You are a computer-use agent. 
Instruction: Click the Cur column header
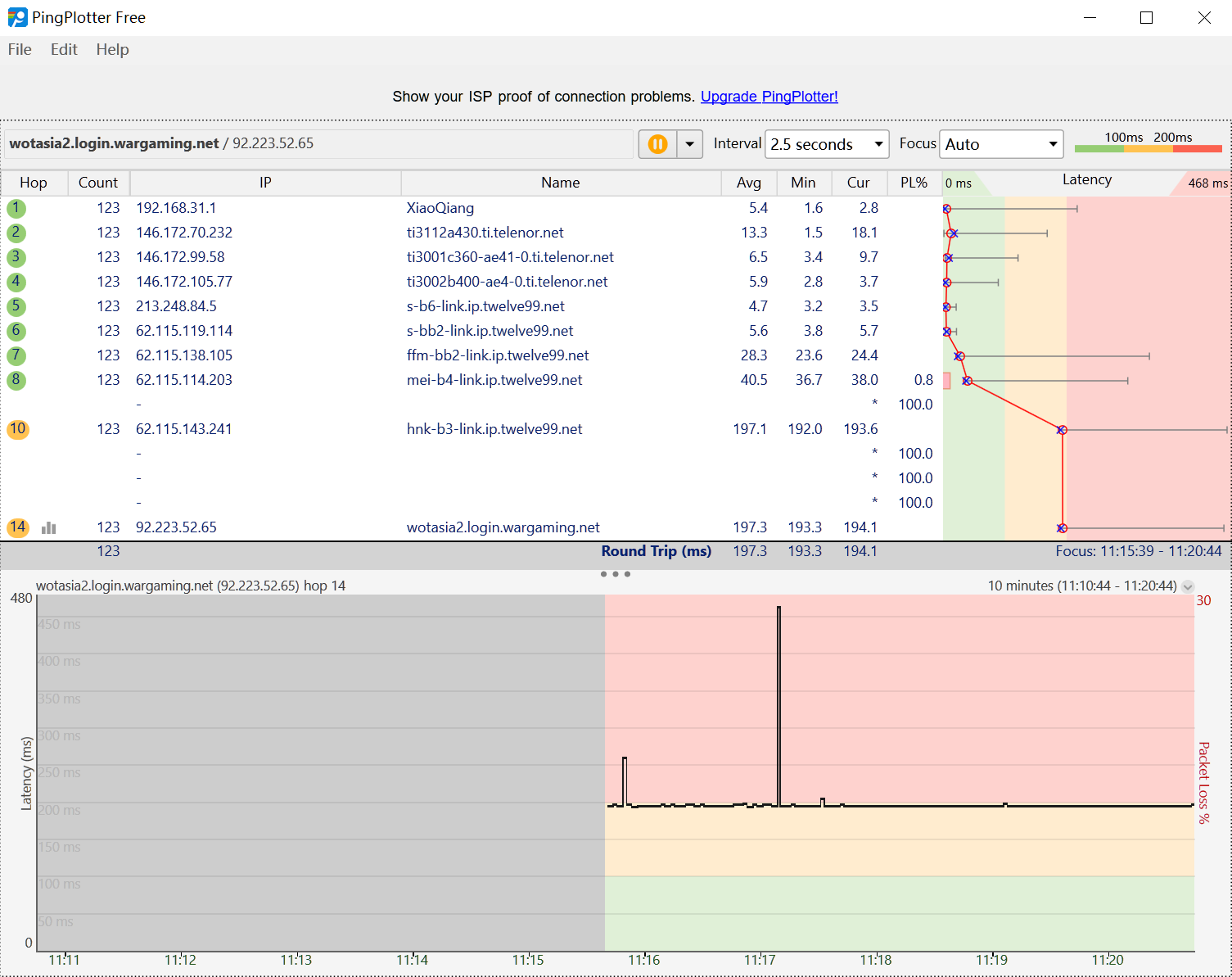click(859, 183)
